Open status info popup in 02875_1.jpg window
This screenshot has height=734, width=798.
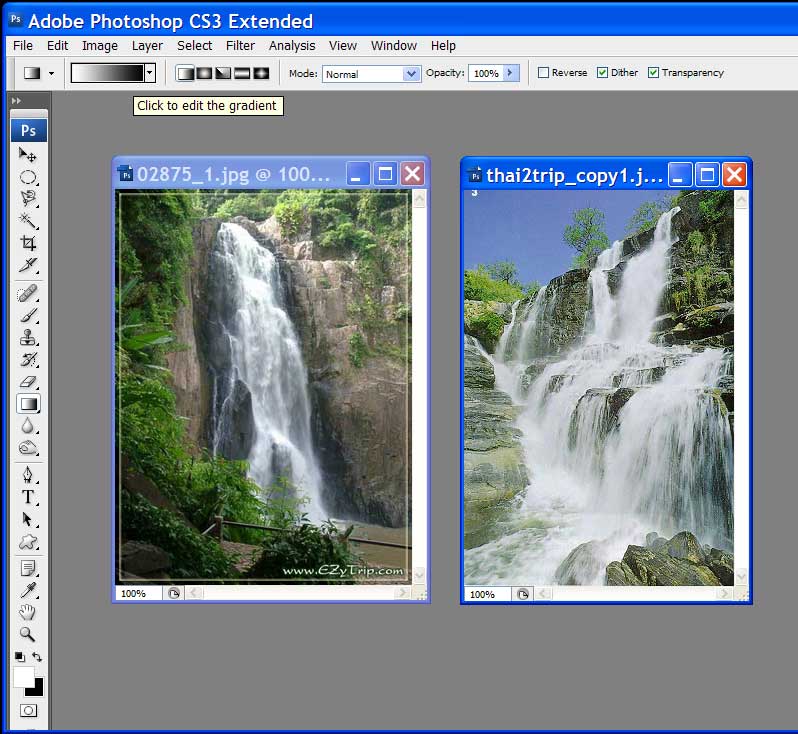[174, 593]
